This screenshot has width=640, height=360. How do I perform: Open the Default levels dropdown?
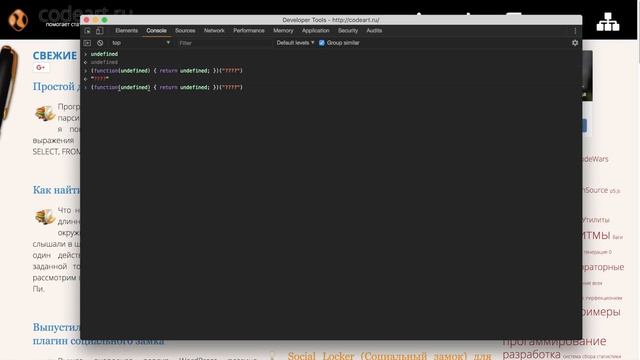pos(295,43)
